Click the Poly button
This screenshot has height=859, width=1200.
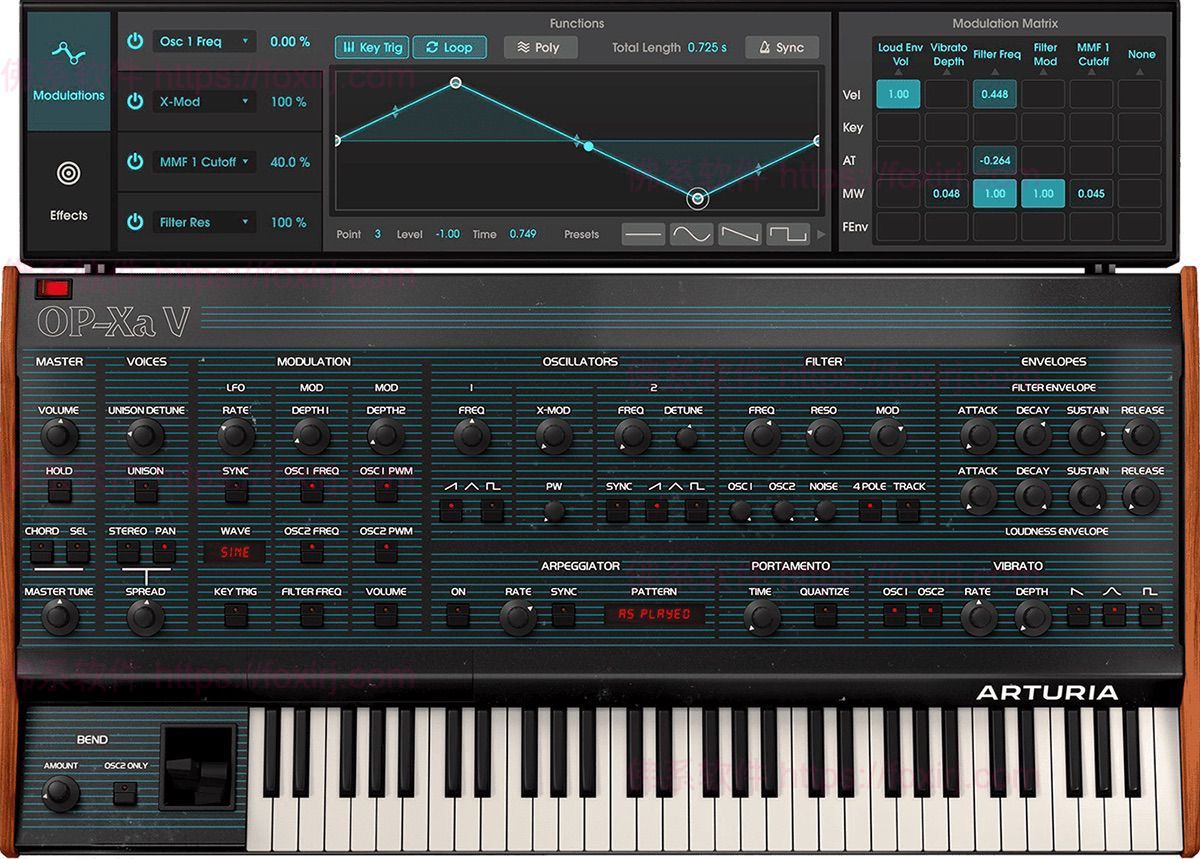pyautogui.click(x=540, y=46)
